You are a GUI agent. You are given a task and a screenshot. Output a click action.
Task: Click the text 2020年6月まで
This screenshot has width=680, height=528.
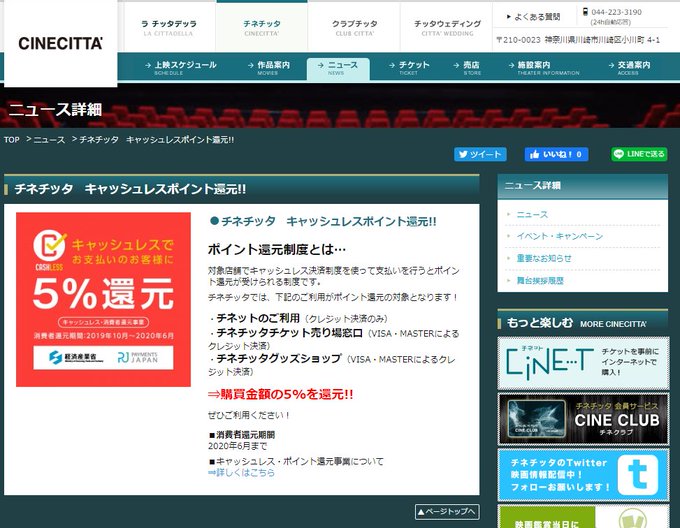(x=237, y=446)
